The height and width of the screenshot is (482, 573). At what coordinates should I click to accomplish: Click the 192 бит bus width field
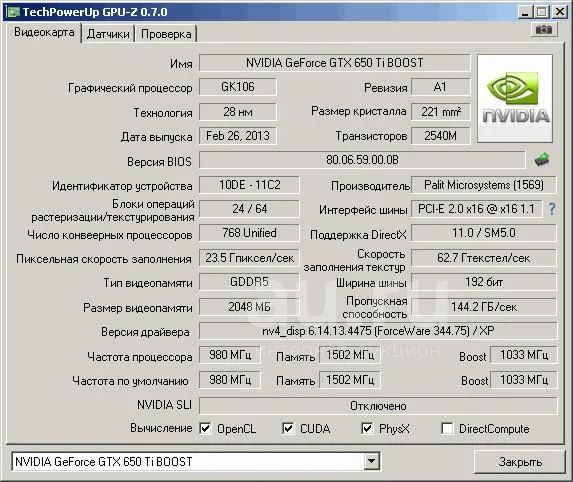tap(484, 282)
